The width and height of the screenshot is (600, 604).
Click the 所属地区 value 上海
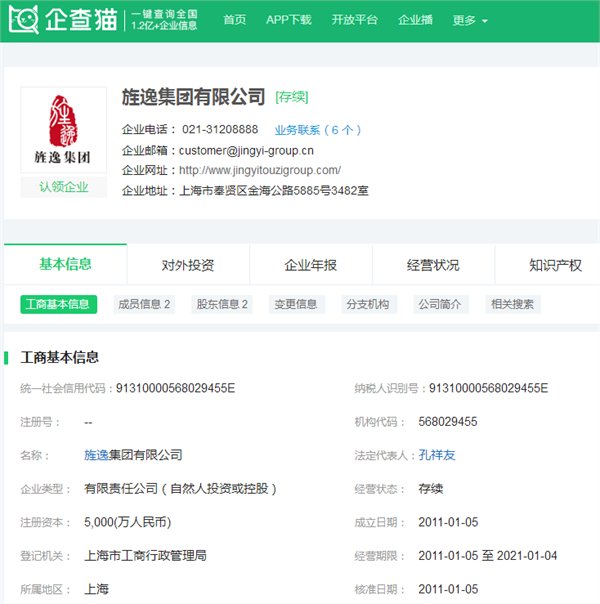coord(96,589)
